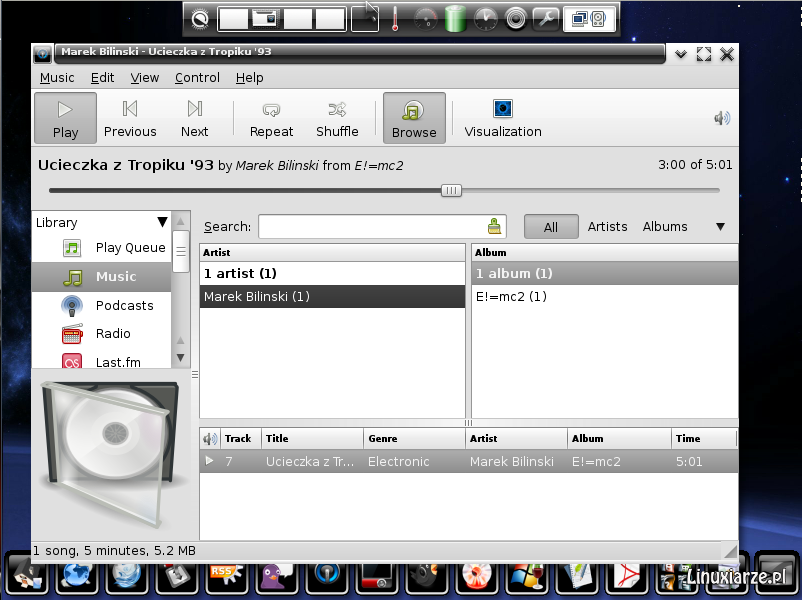Toggle Repeat playback mode
This screenshot has height=600, width=802.
[x=270, y=117]
